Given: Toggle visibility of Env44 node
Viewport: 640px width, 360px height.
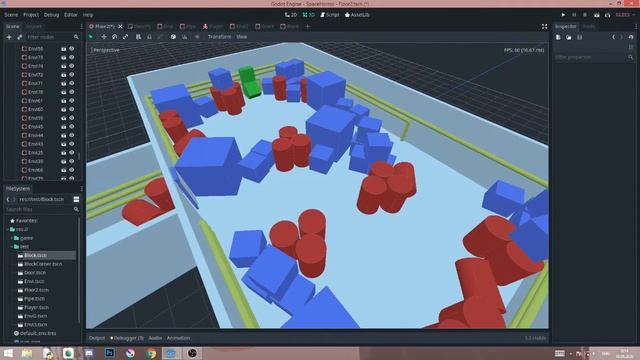Looking at the screenshot, I should pyautogui.click(x=72, y=136).
